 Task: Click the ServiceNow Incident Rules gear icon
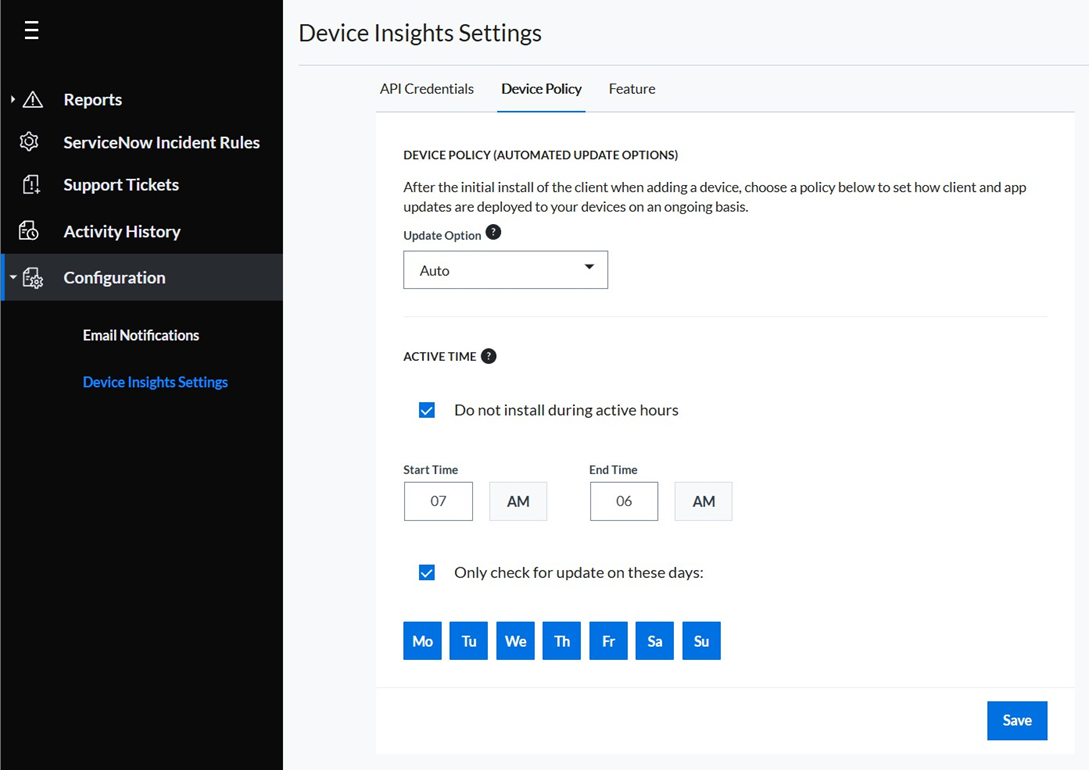click(30, 142)
